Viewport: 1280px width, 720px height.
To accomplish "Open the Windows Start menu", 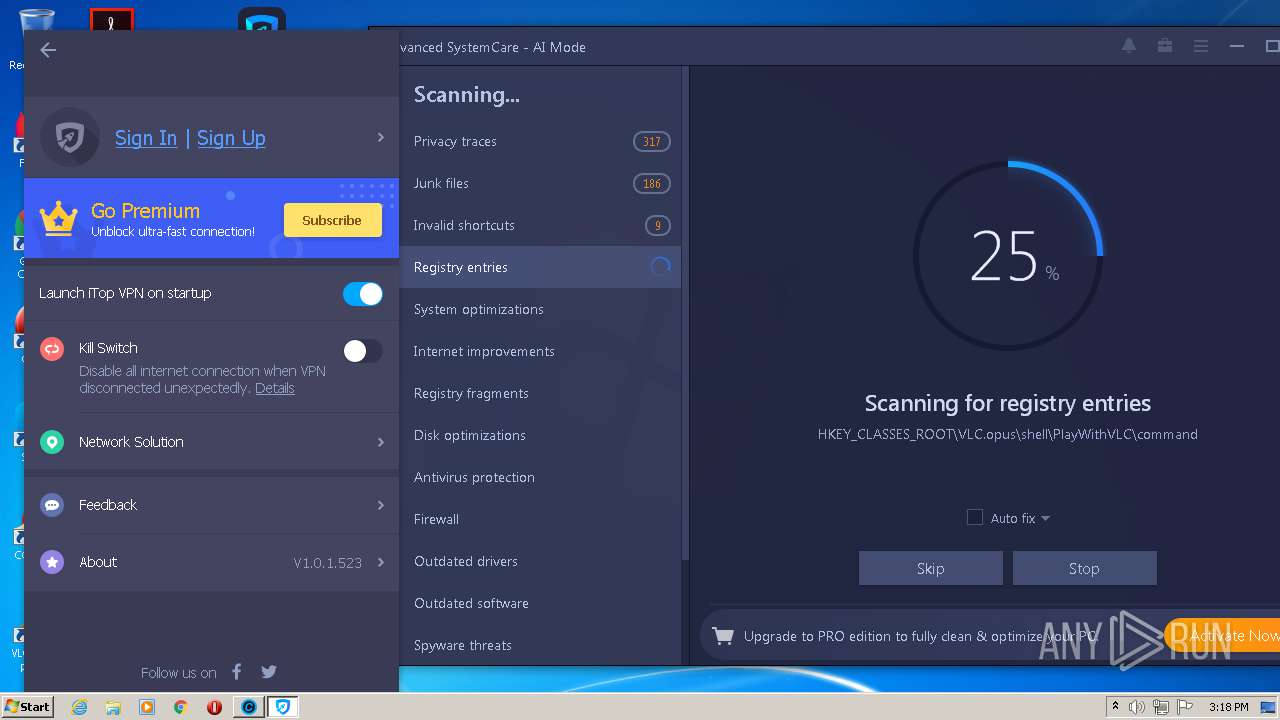I will (x=27, y=707).
